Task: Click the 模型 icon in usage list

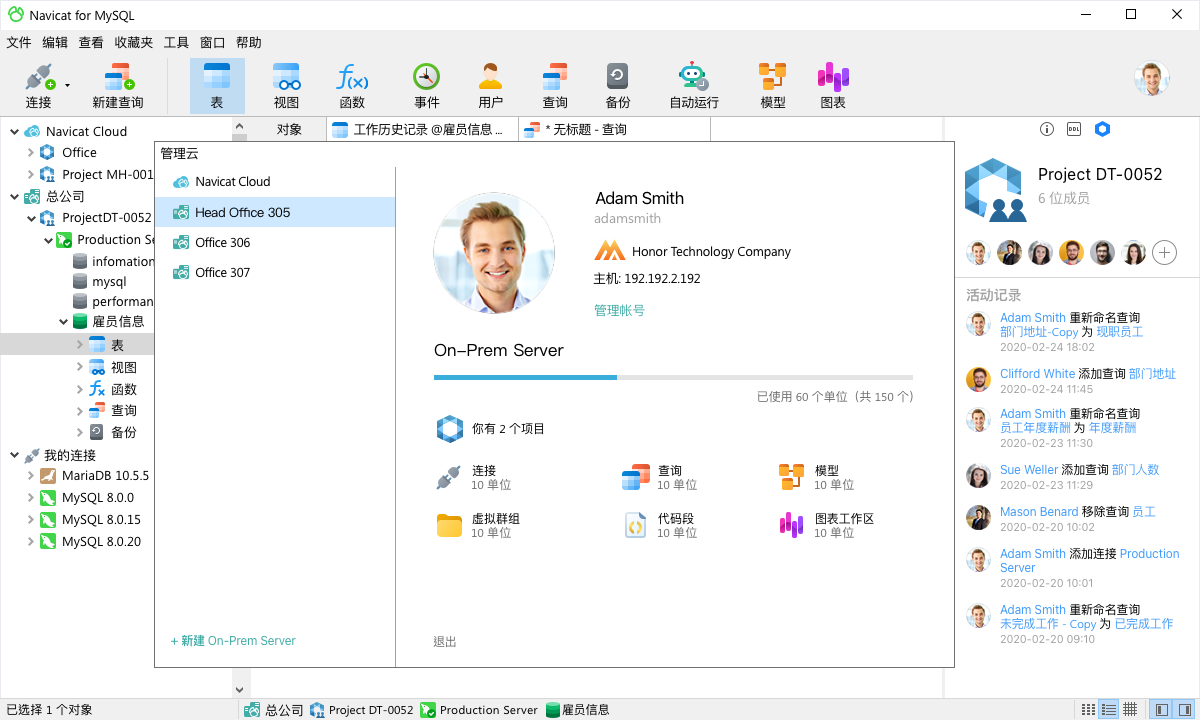Action: pyautogui.click(x=791, y=477)
